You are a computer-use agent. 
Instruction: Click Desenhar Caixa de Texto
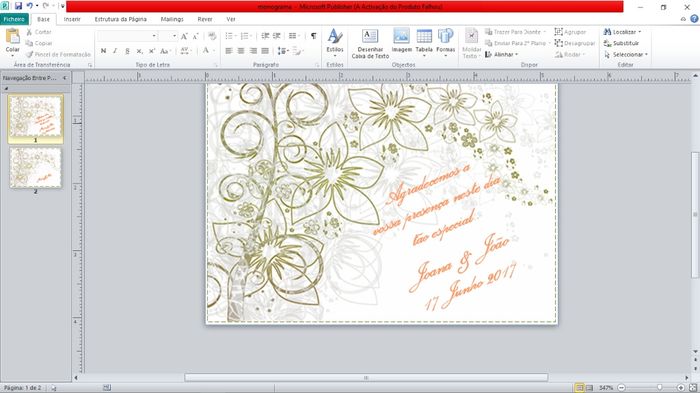tap(370, 44)
